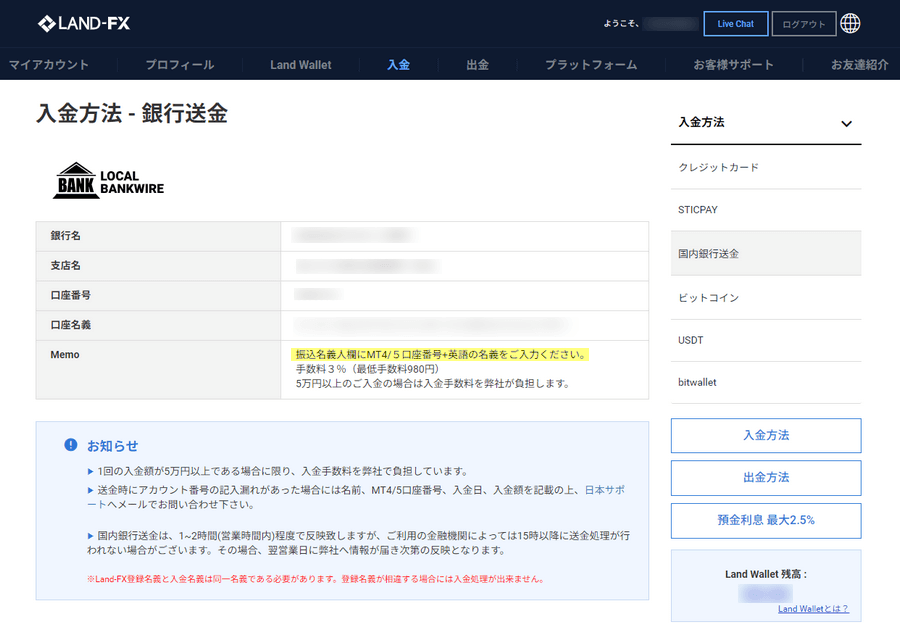Click the LAND-FX logo
Screen dimensions: 900x633
pyautogui.click(x=84, y=24)
